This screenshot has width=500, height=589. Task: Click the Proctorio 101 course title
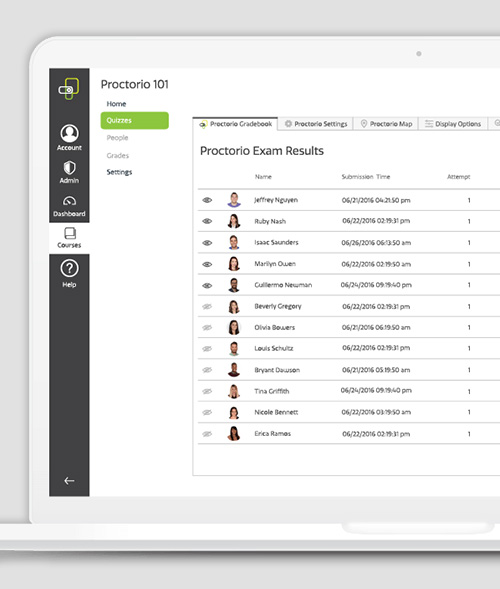(134, 84)
